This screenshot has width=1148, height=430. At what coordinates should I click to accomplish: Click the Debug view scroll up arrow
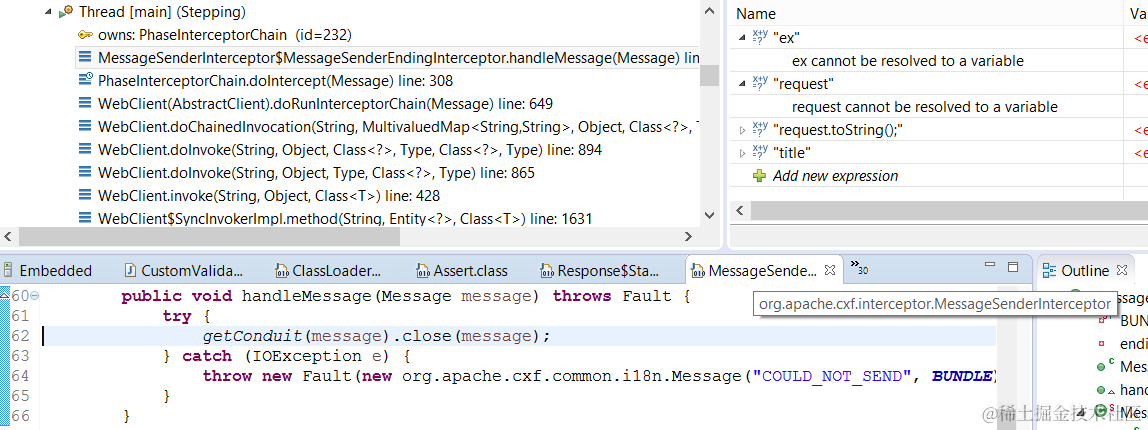pyautogui.click(x=709, y=11)
